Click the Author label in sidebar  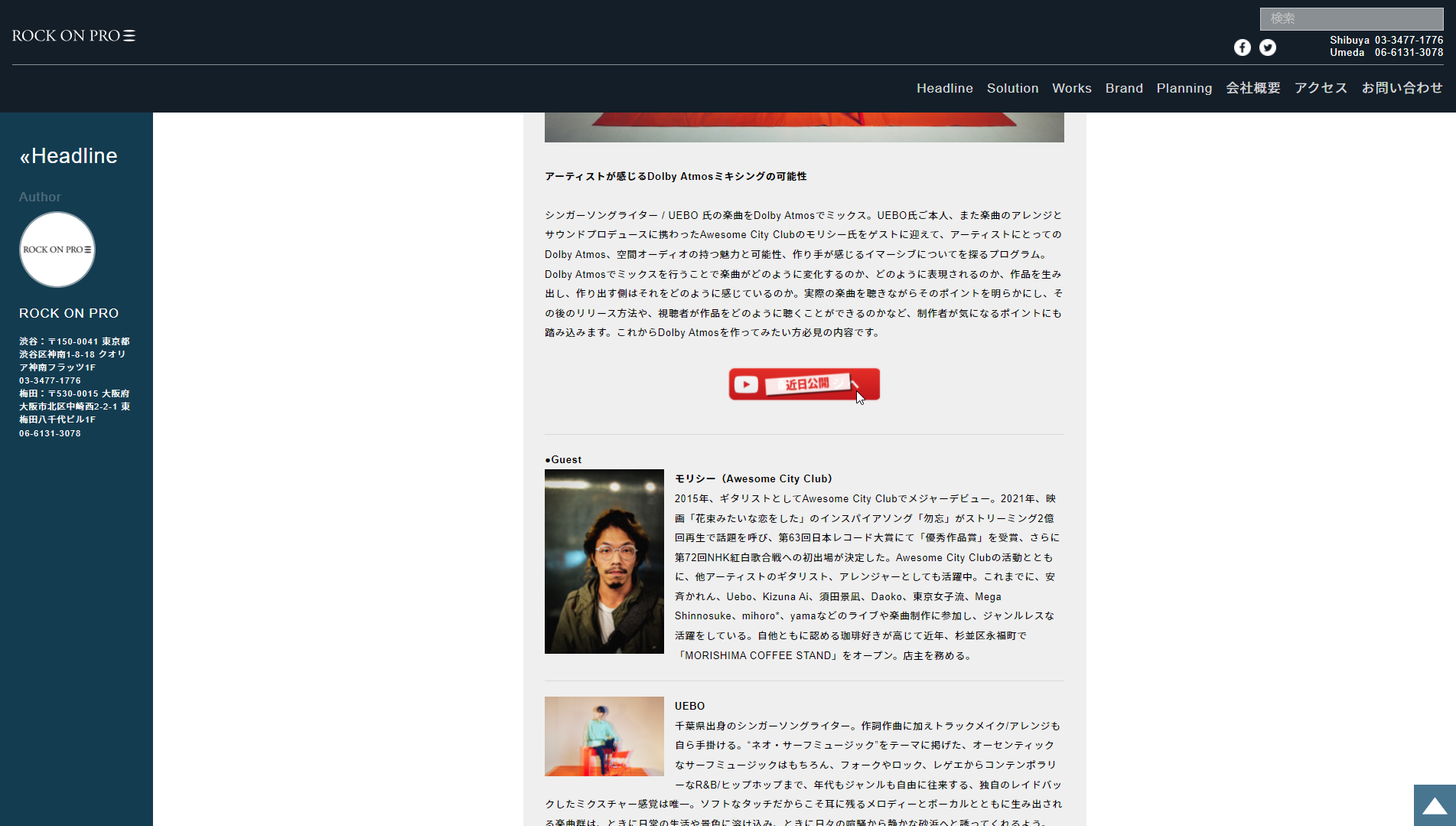click(40, 197)
